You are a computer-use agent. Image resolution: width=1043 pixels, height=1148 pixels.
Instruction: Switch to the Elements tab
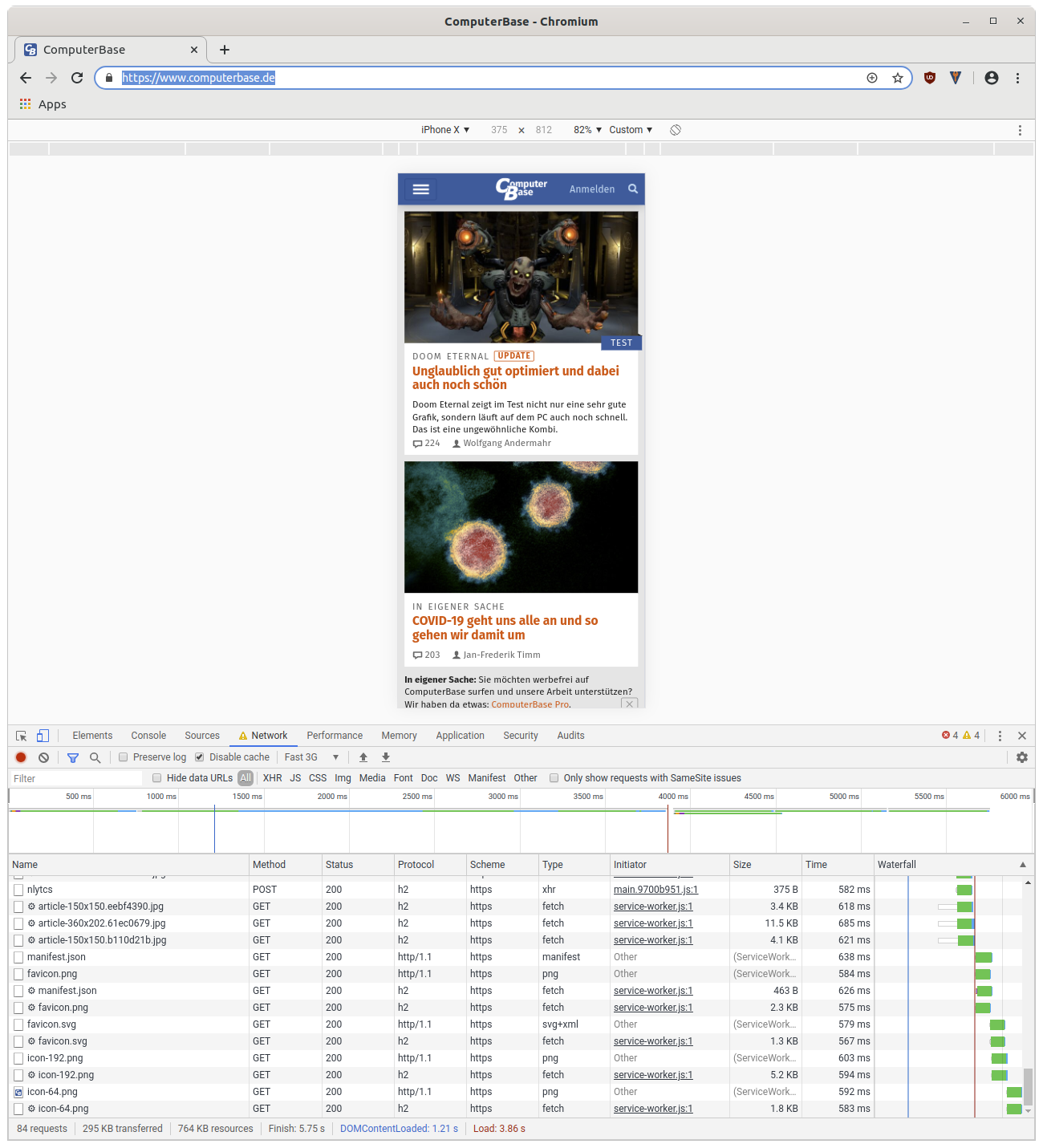(92, 736)
